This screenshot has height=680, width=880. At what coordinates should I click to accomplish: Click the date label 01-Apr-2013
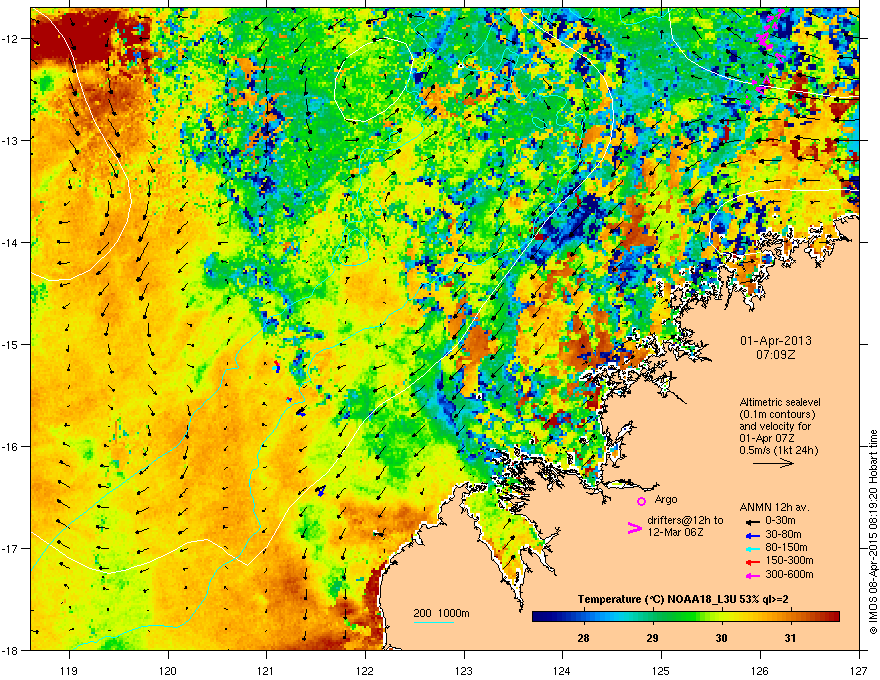[x=776, y=341]
